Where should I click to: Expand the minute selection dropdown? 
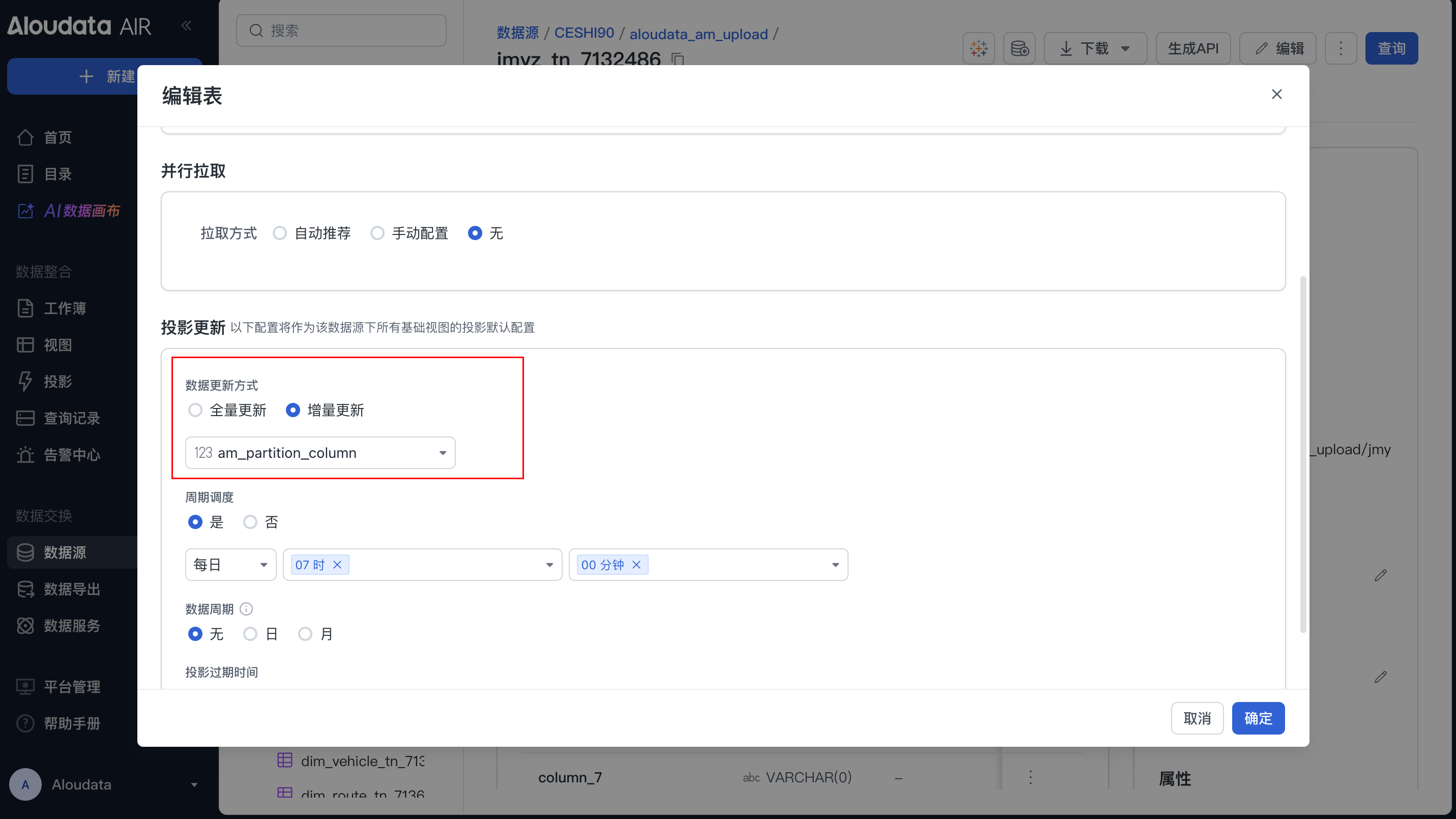(835, 565)
